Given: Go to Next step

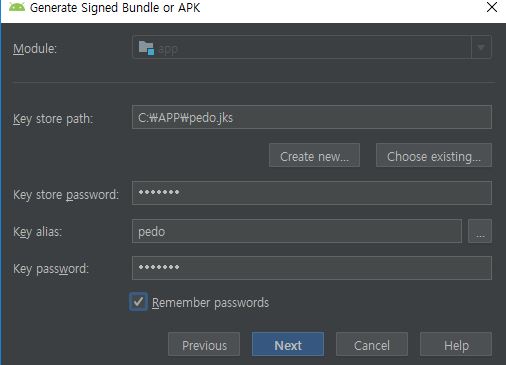Looking at the screenshot, I should [x=288, y=344].
